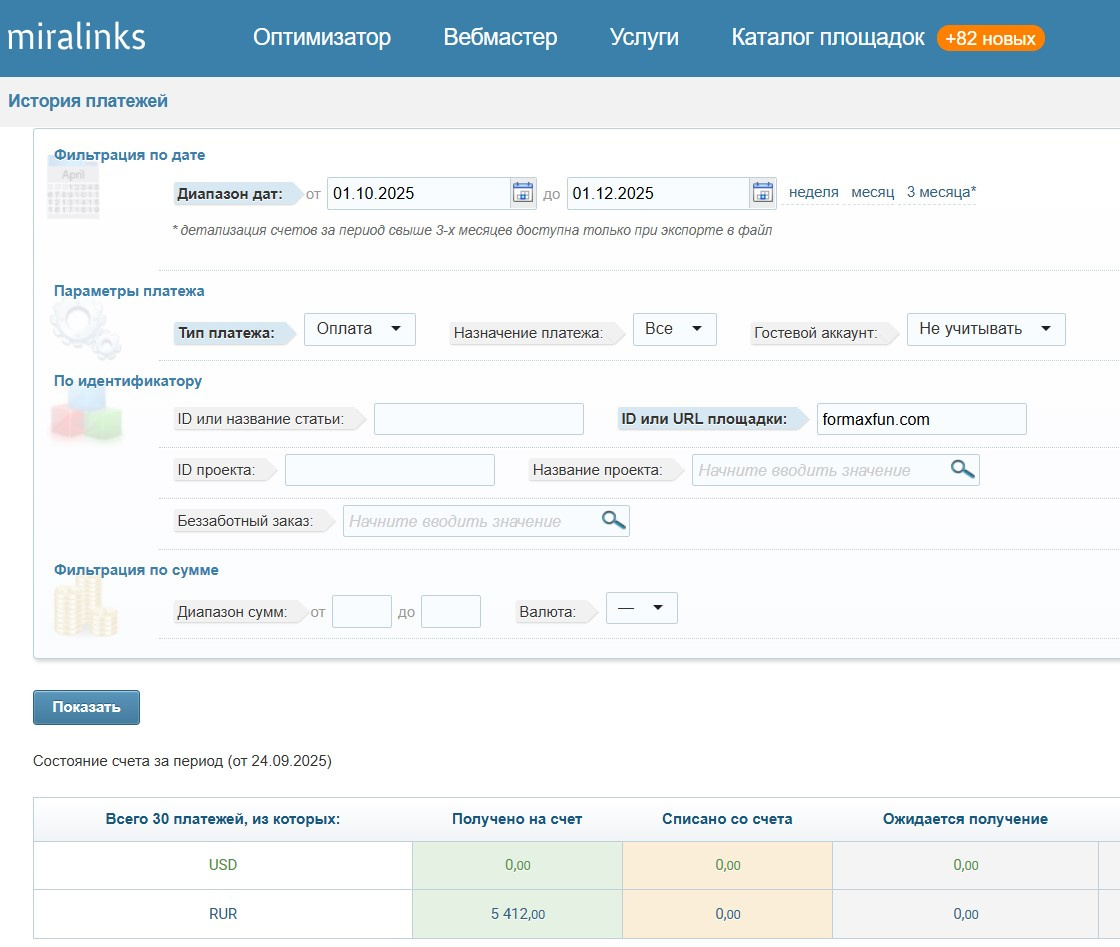Image resolution: width=1120 pixels, height=947 pixels.
Task: Focus the sum range 'до' field
Action: (451, 611)
